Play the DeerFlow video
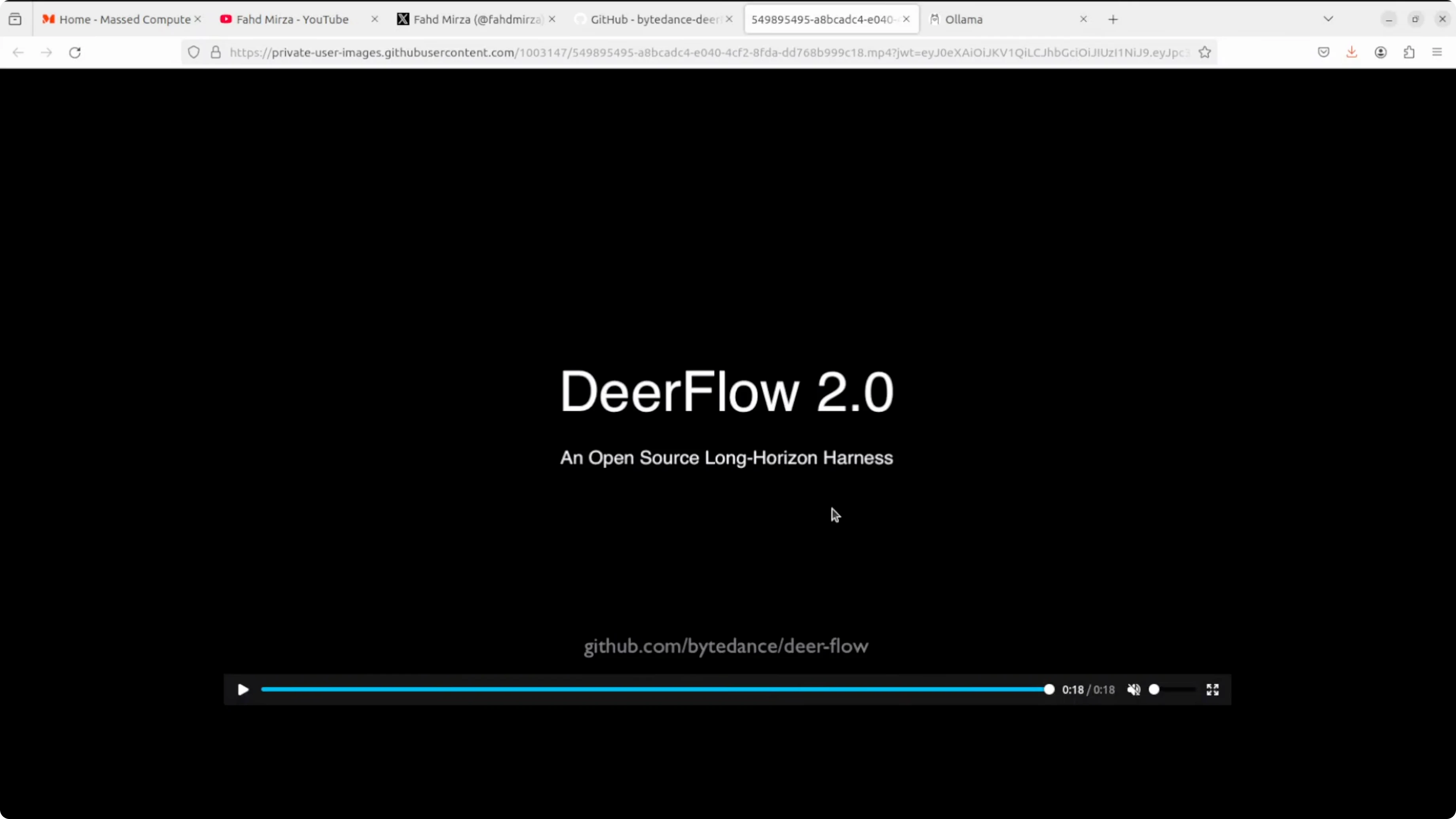Screen dimensions: 1456x819 coord(243,690)
